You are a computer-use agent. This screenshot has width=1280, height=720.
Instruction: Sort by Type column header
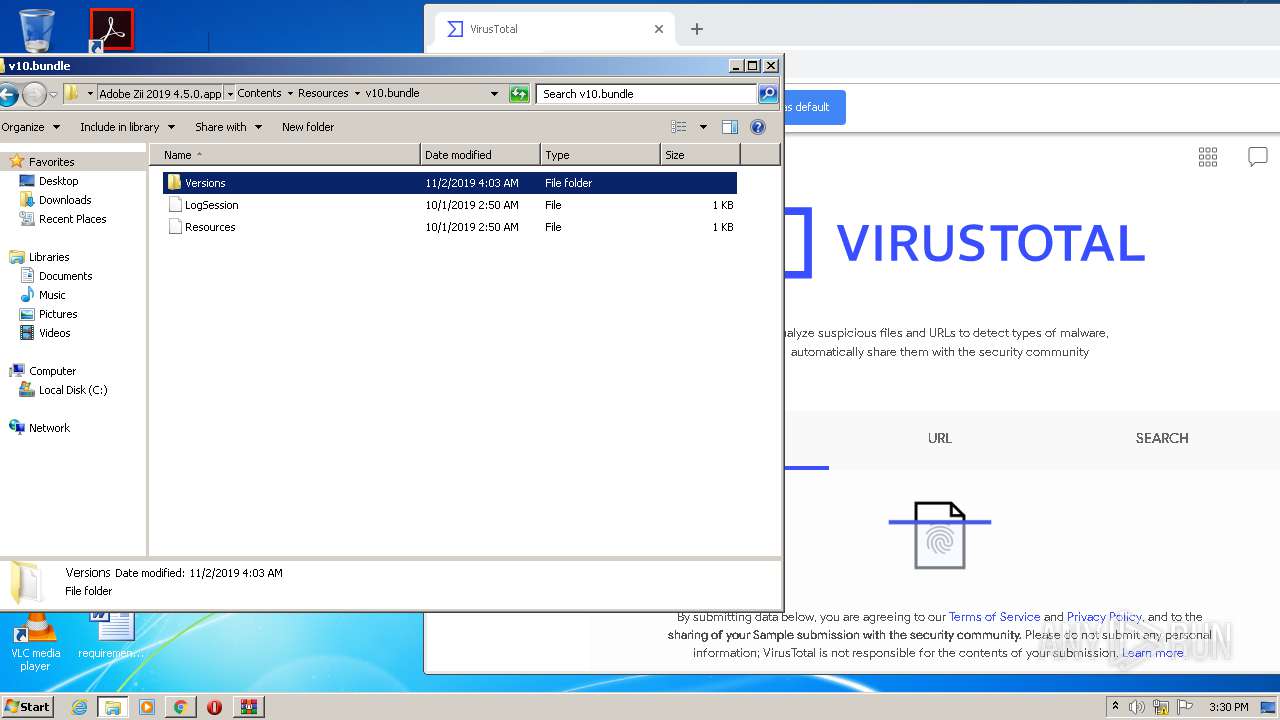601,155
